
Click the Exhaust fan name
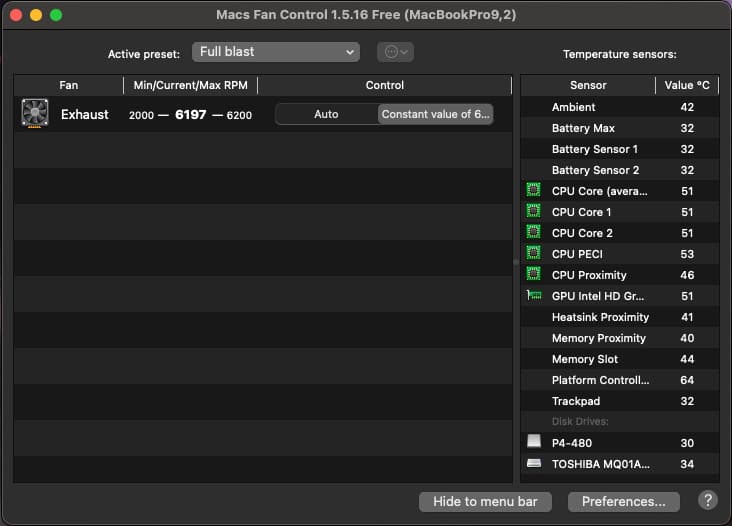pyautogui.click(x=84, y=114)
